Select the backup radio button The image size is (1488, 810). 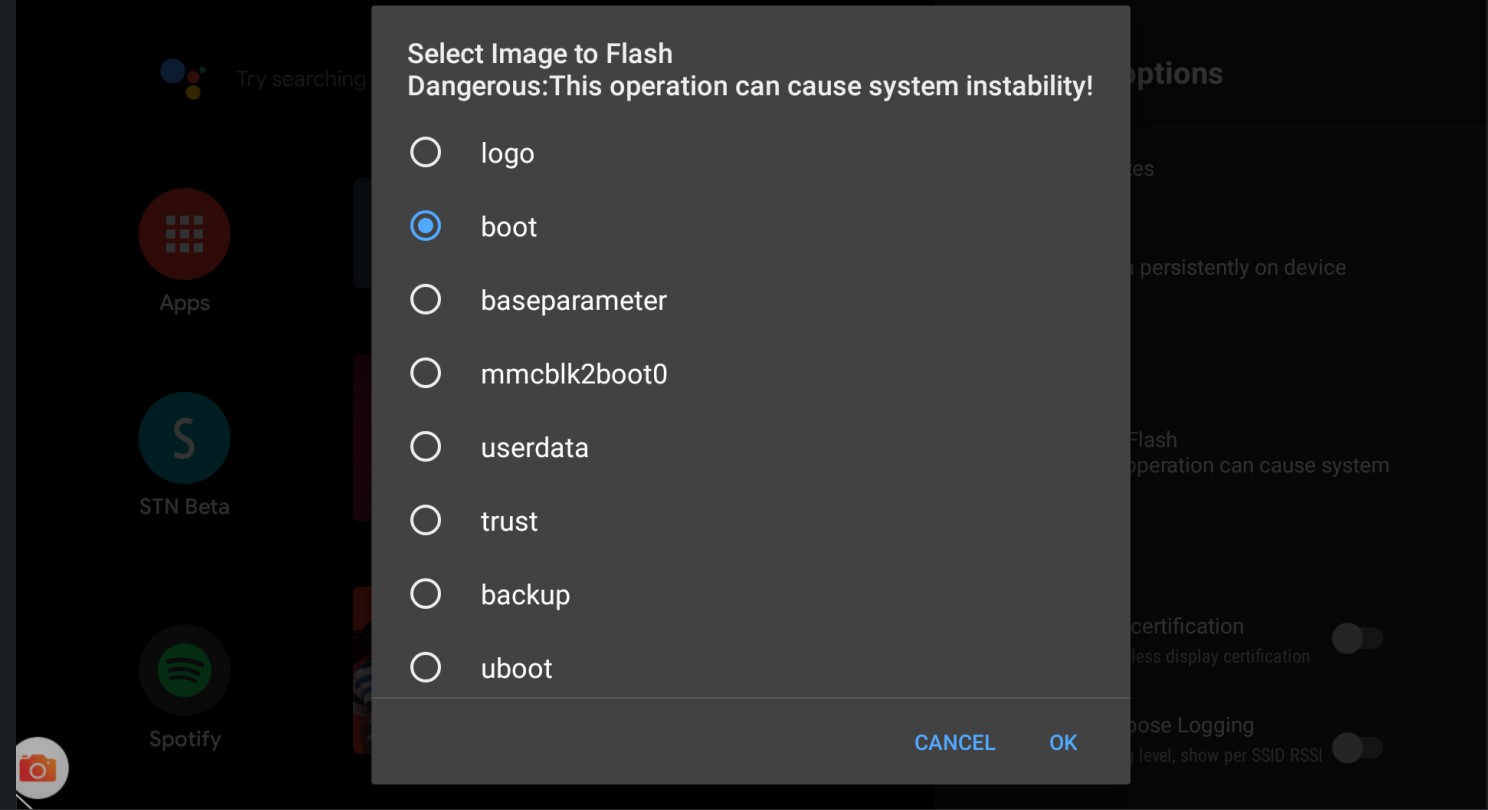coord(426,594)
